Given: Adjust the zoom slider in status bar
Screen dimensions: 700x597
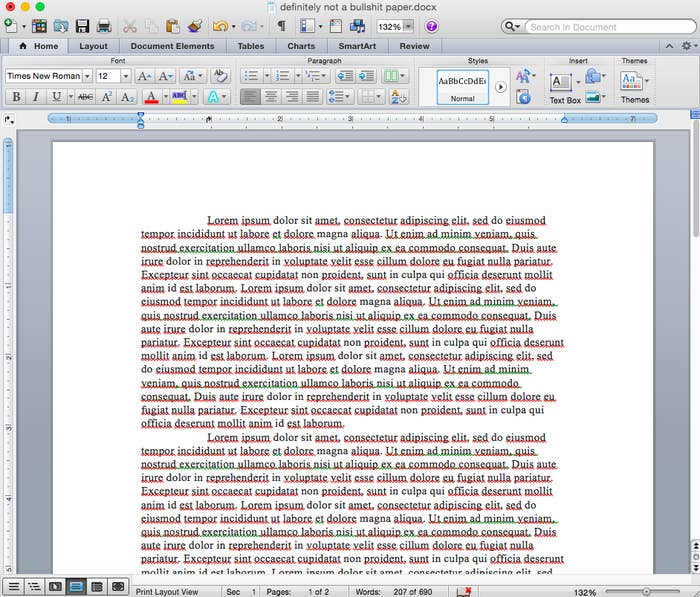Looking at the screenshot, I should (x=646, y=591).
